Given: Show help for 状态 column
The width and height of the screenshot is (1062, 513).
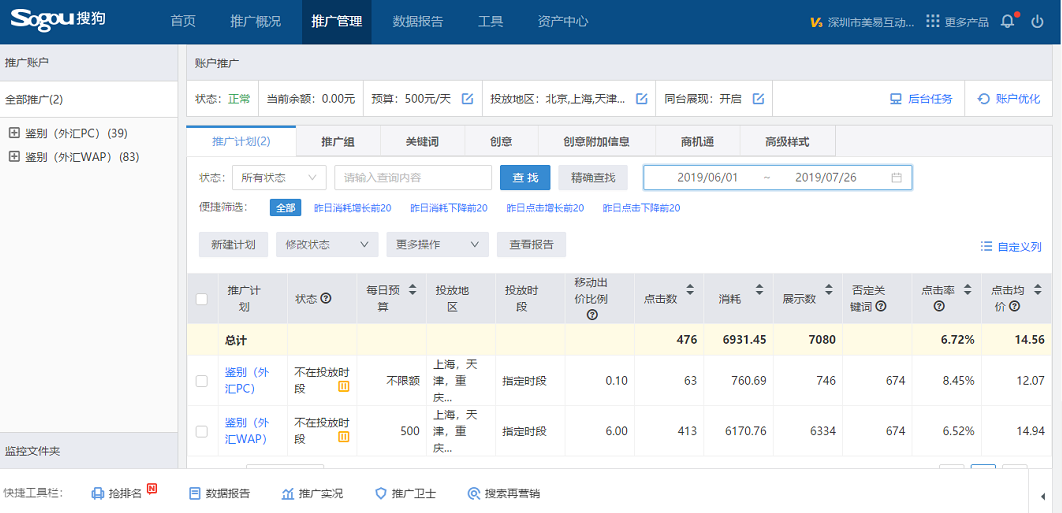Looking at the screenshot, I should click(x=326, y=298).
